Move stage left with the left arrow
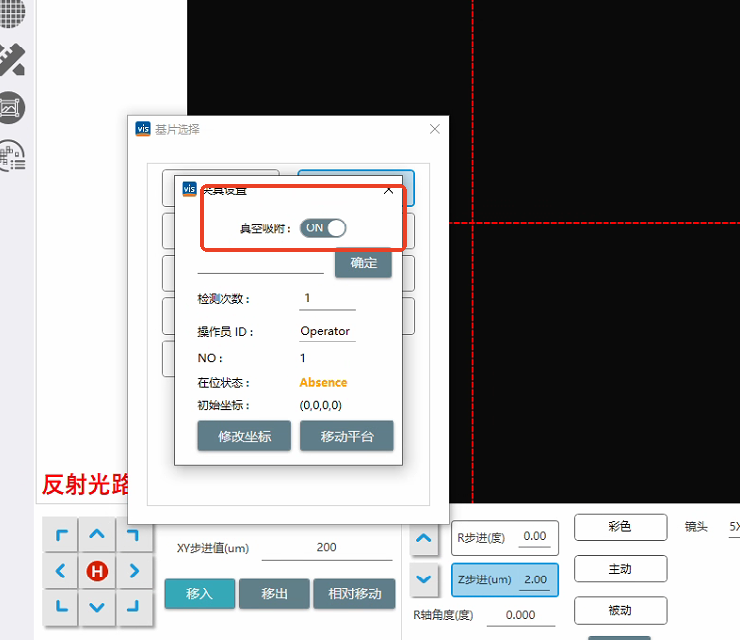Image resolution: width=740 pixels, height=640 pixels. click(x=61, y=571)
